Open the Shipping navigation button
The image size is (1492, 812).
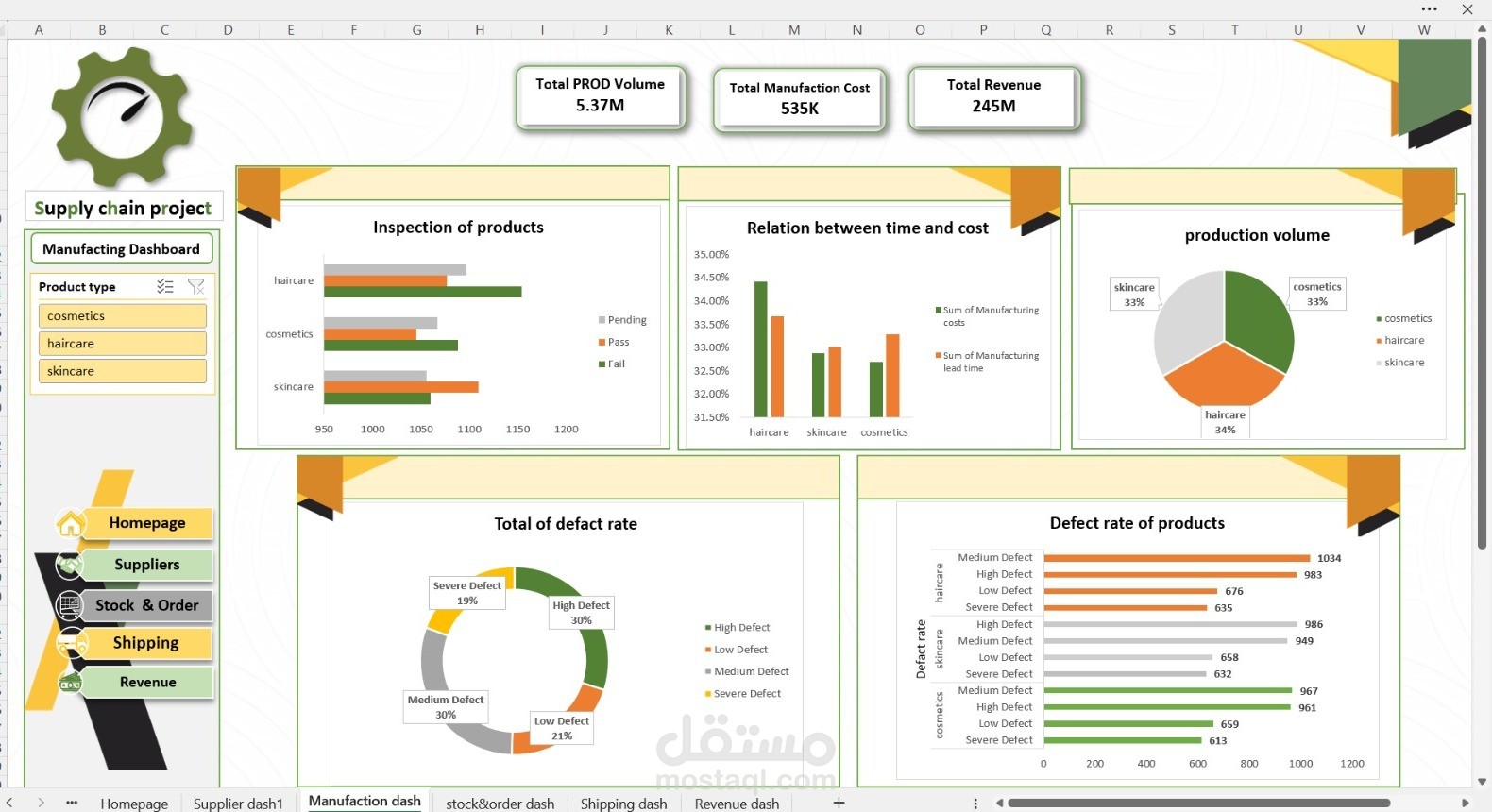[146, 643]
